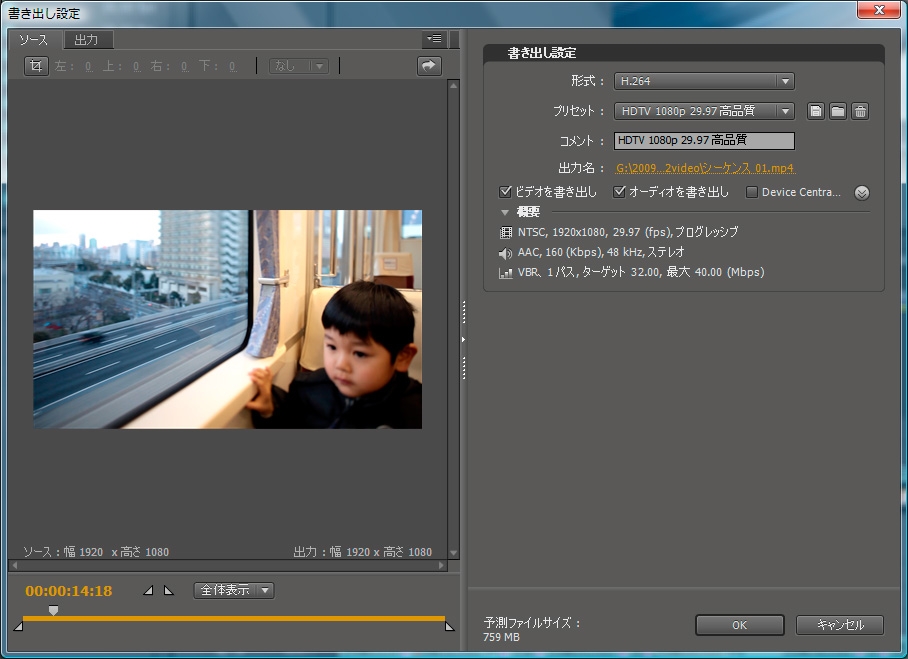Click the curved arrow button above the preview
The height and width of the screenshot is (659, 908).
(x=429, y=66)
